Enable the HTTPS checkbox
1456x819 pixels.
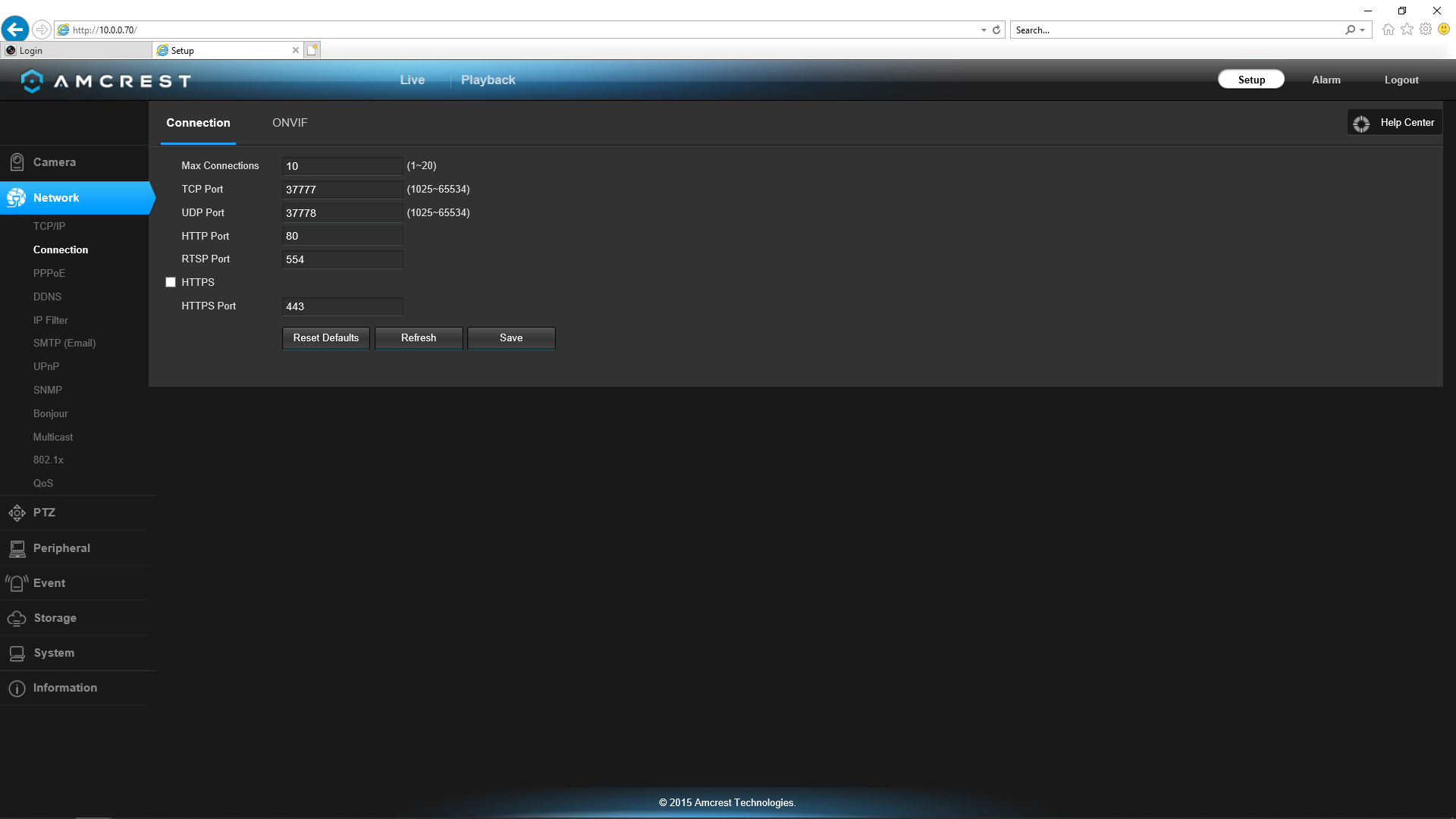pyautogui.click(x=171, y=283)
